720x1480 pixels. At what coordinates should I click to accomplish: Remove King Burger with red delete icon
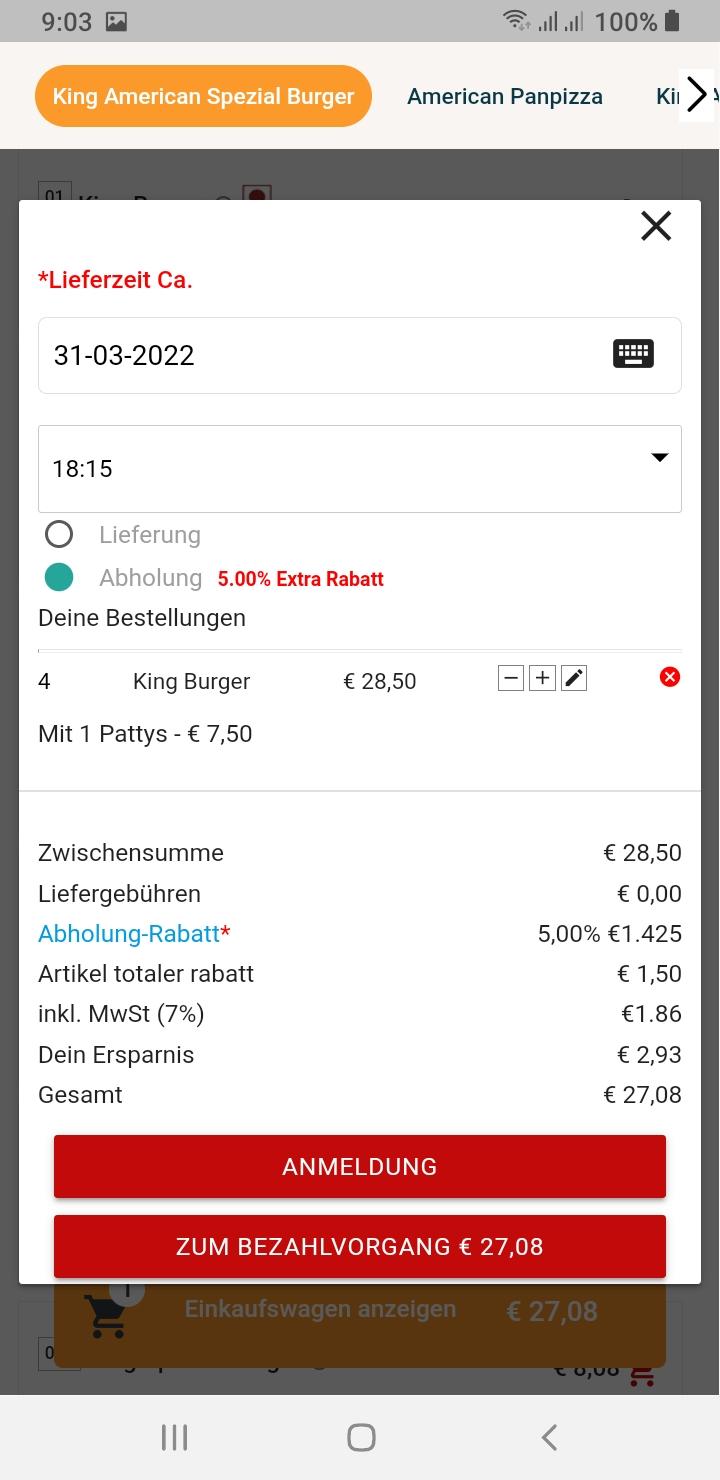pos(670,677)
